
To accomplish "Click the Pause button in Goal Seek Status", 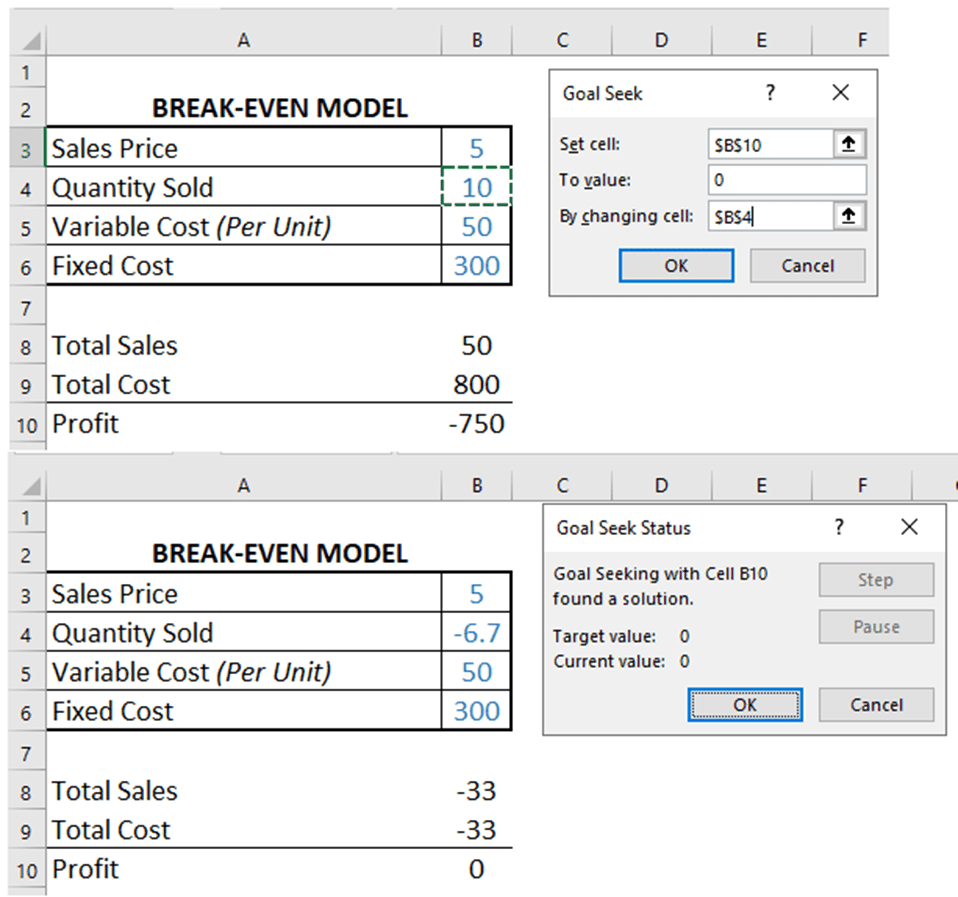I will click(876, 626).
